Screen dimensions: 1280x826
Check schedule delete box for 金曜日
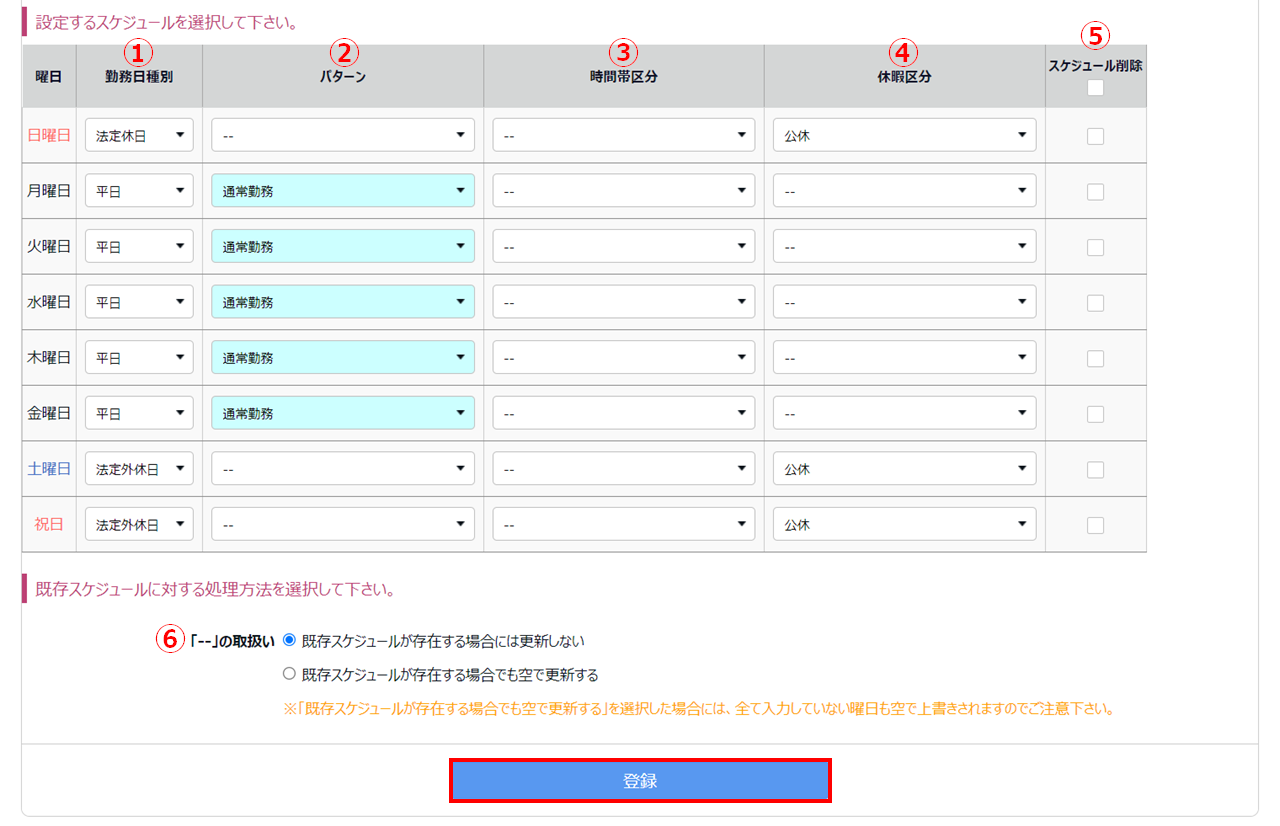click(x=1095, y=414)
